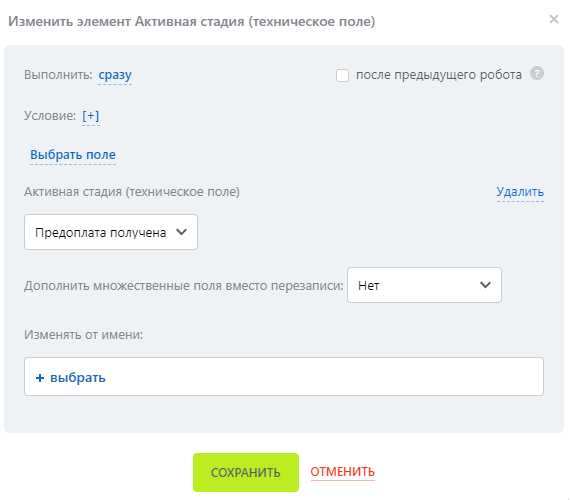
Task: Click the plus icon before выбрать
Action: point(40,378)
